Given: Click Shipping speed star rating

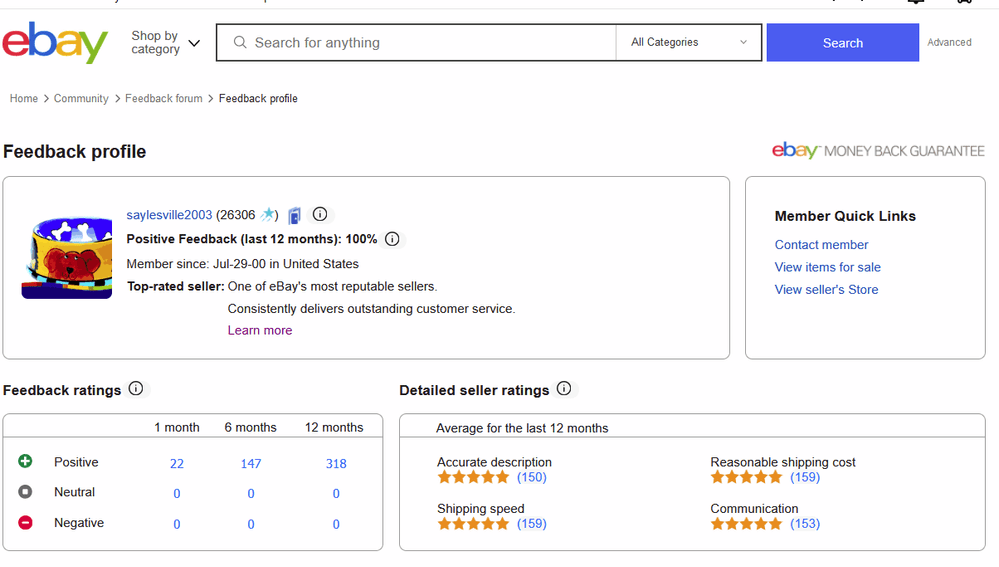Looking at the screenshot, I should click(473, 524).
